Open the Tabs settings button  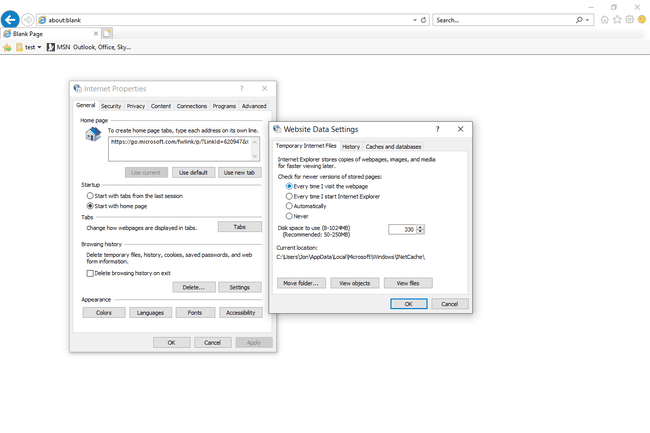tap(240, 227)
